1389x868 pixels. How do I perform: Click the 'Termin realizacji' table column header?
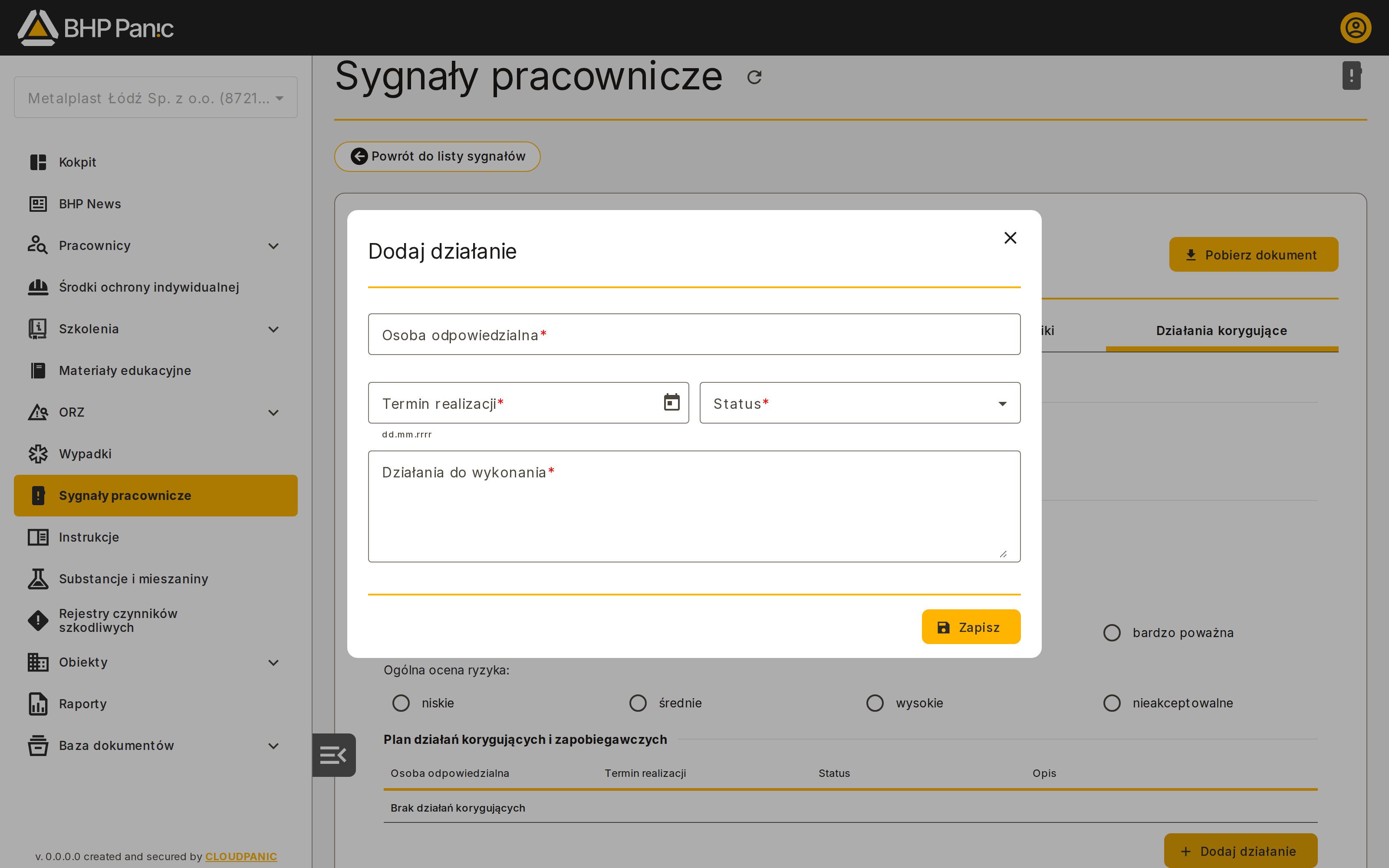645,773
